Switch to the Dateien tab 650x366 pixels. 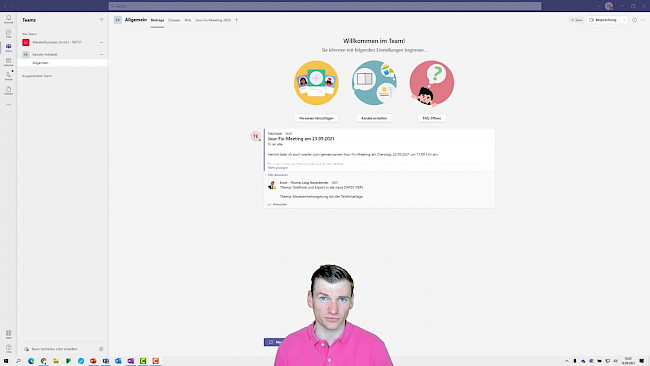coord(174,20)
